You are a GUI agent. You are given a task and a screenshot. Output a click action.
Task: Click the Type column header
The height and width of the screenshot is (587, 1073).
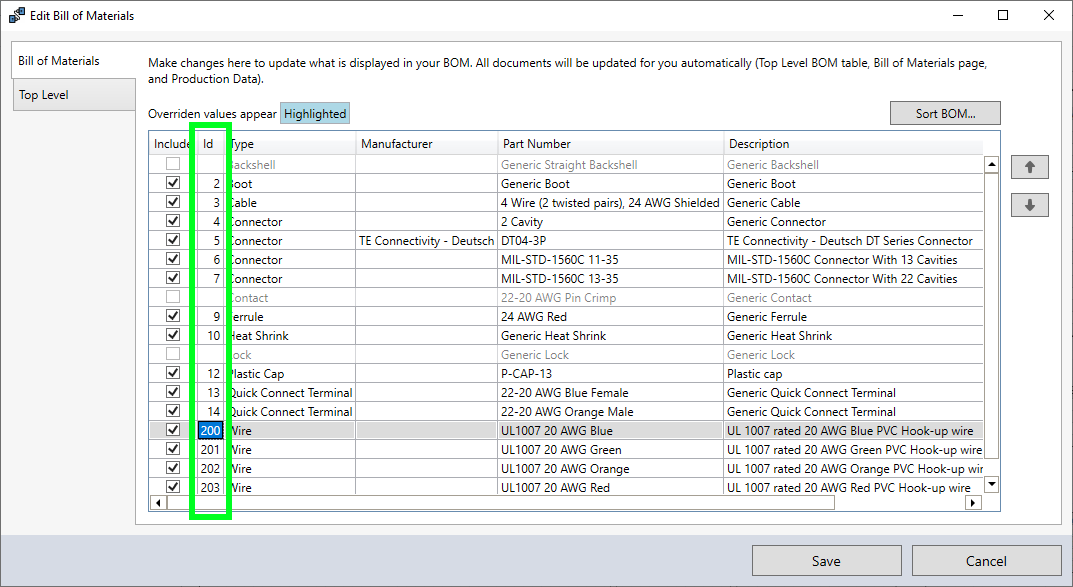click(x=291, y=144)
